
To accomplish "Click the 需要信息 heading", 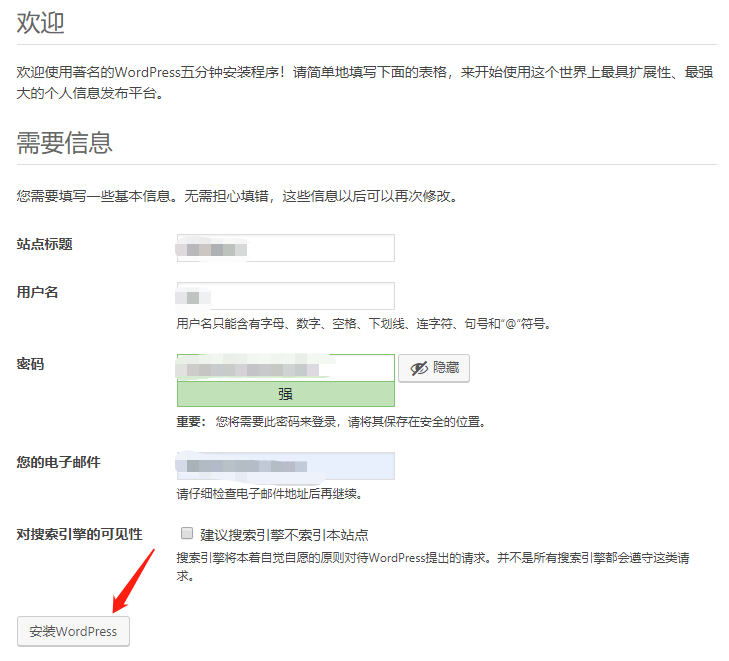I will tap(65, 142).
